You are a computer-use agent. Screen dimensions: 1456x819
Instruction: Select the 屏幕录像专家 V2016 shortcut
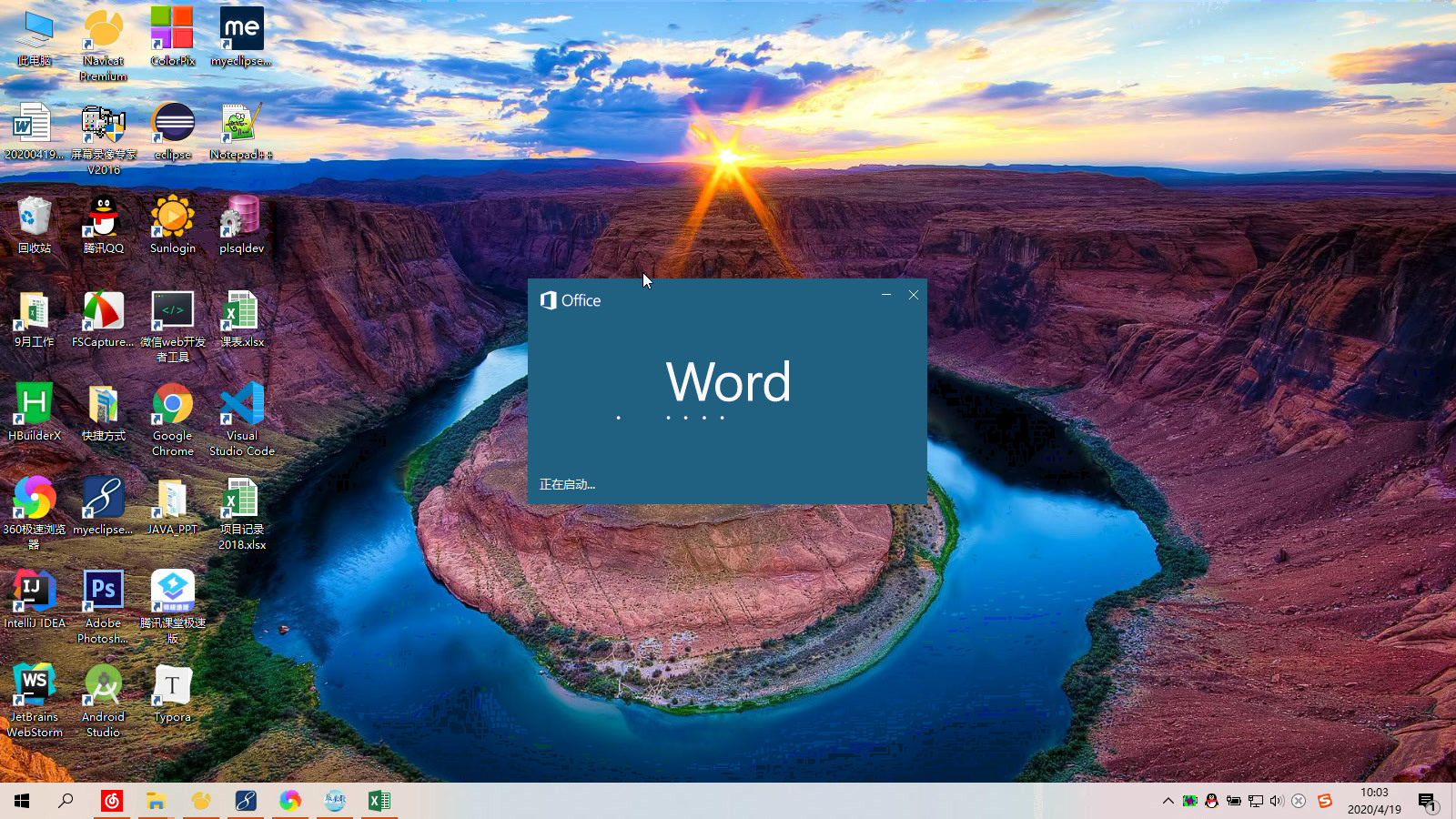[x=103, y=138]
